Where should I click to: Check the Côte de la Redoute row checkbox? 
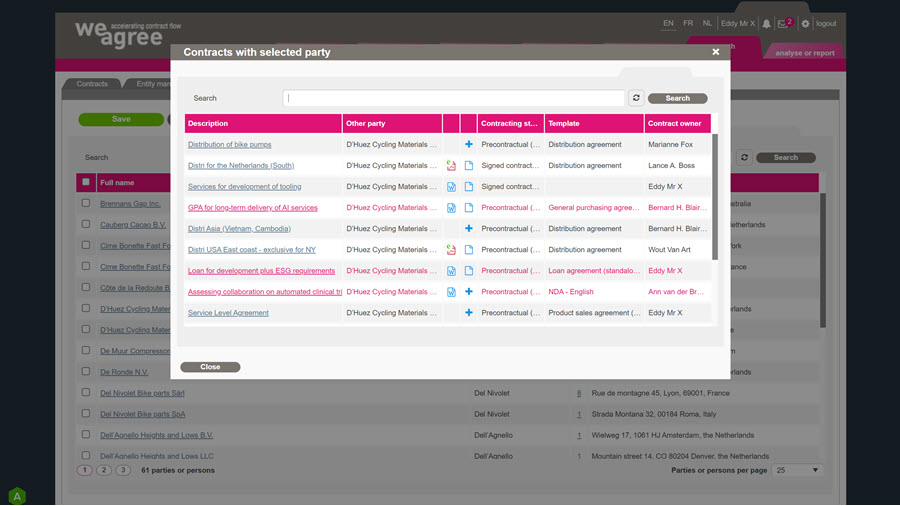click(x=86, y=287)
